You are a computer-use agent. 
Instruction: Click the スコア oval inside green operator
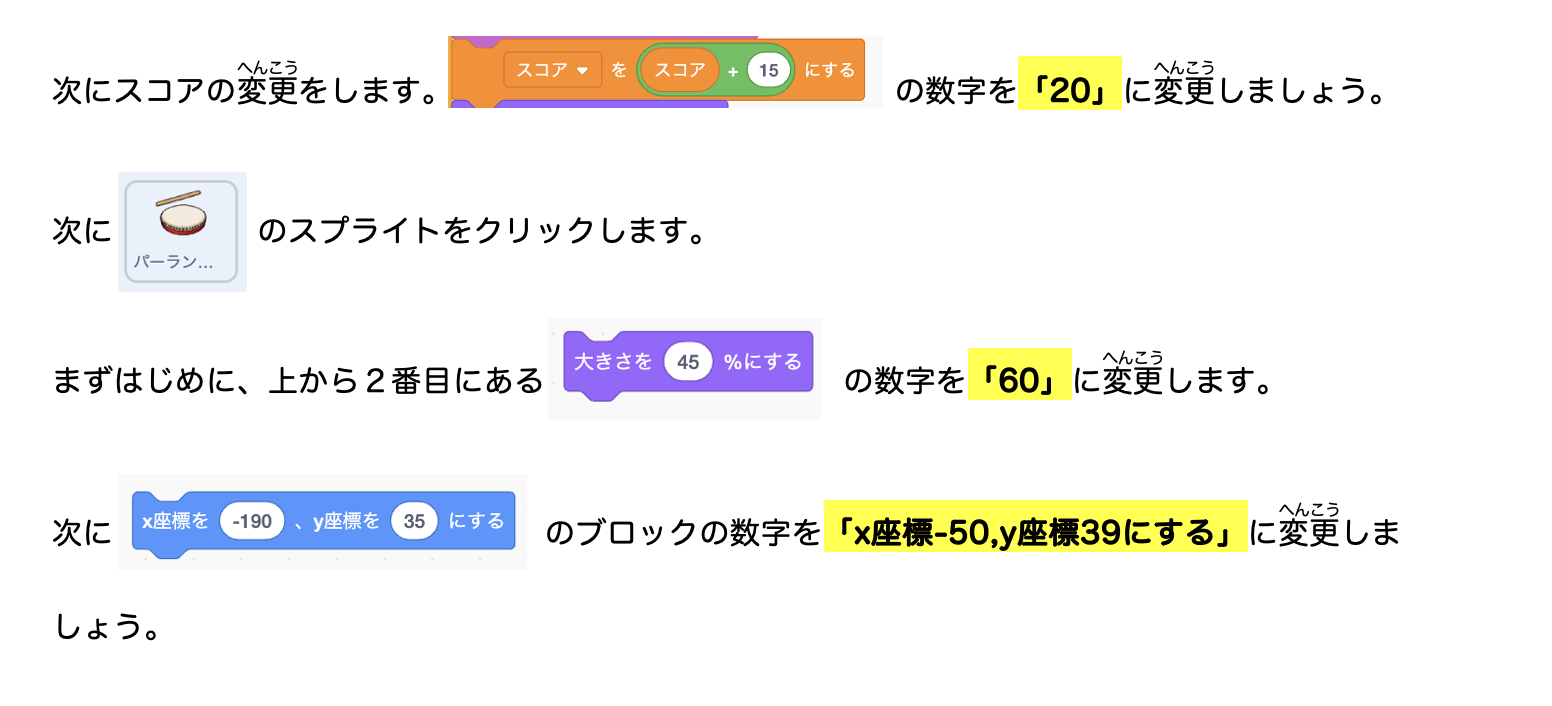click(x=680, y=70)
